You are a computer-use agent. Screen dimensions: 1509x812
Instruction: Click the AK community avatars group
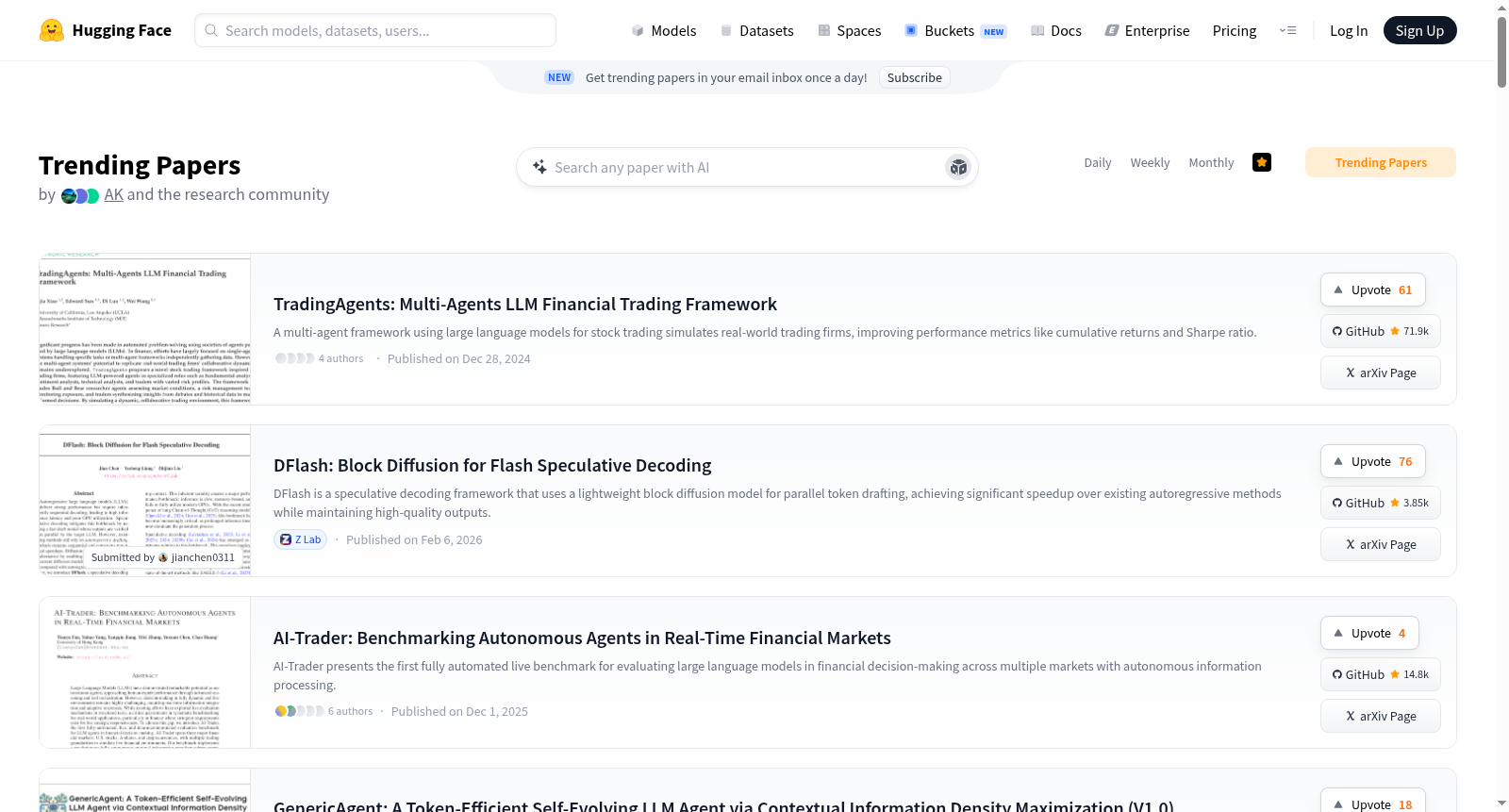point(80,196)
